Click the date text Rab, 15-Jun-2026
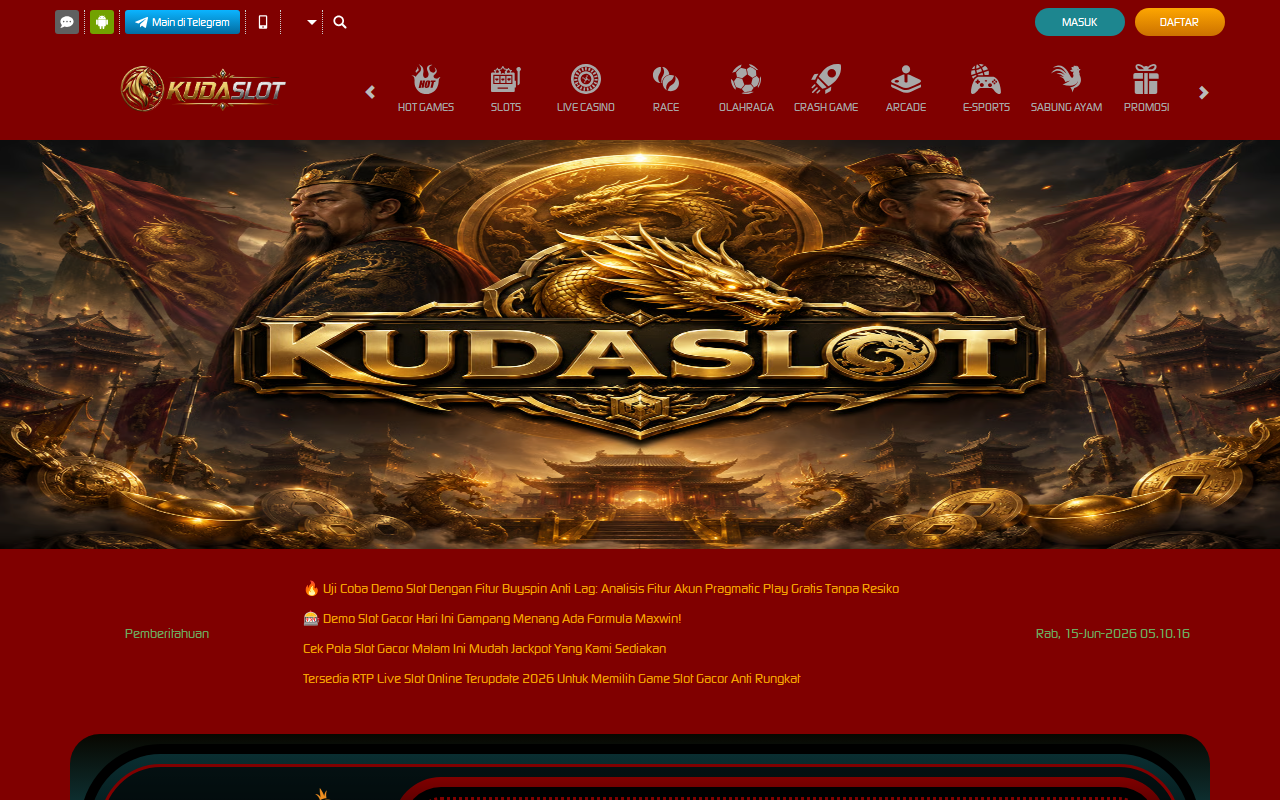 click(1113, 634)
